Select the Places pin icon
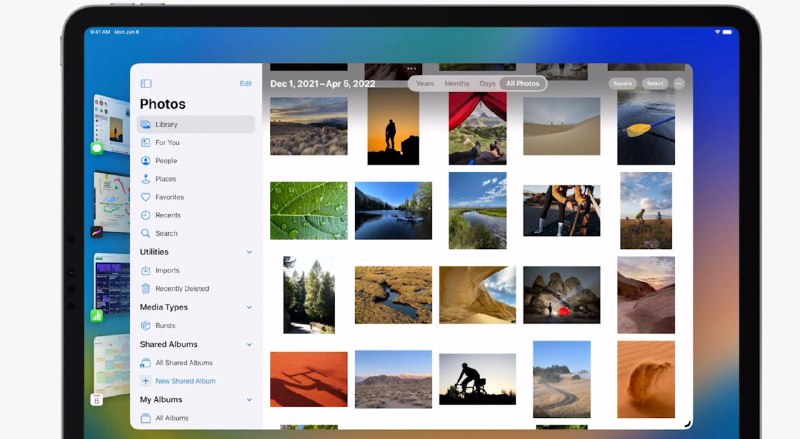 tap(145, 179)
